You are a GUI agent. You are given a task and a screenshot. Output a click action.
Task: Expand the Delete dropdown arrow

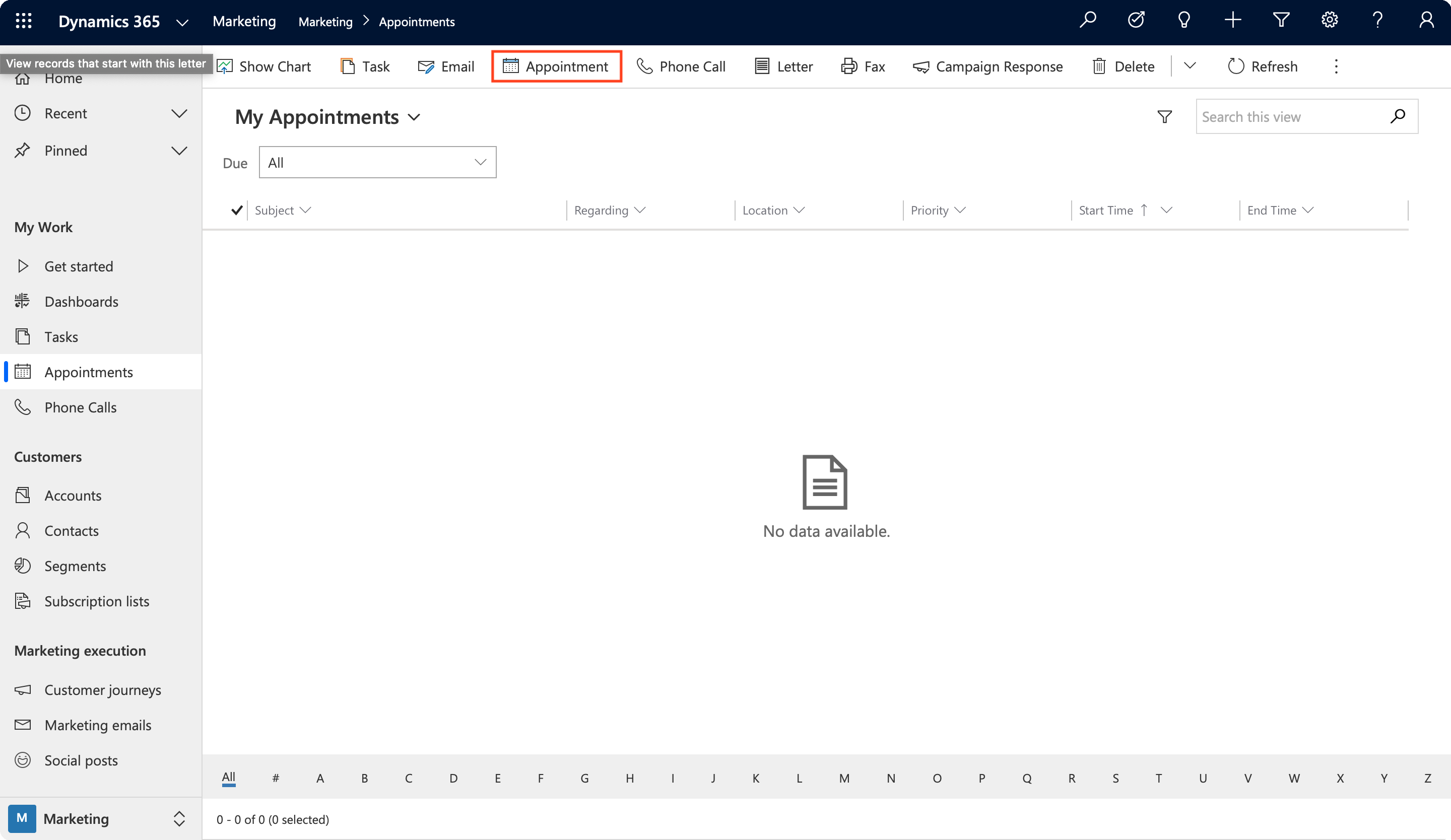[x=1190, y=66]
